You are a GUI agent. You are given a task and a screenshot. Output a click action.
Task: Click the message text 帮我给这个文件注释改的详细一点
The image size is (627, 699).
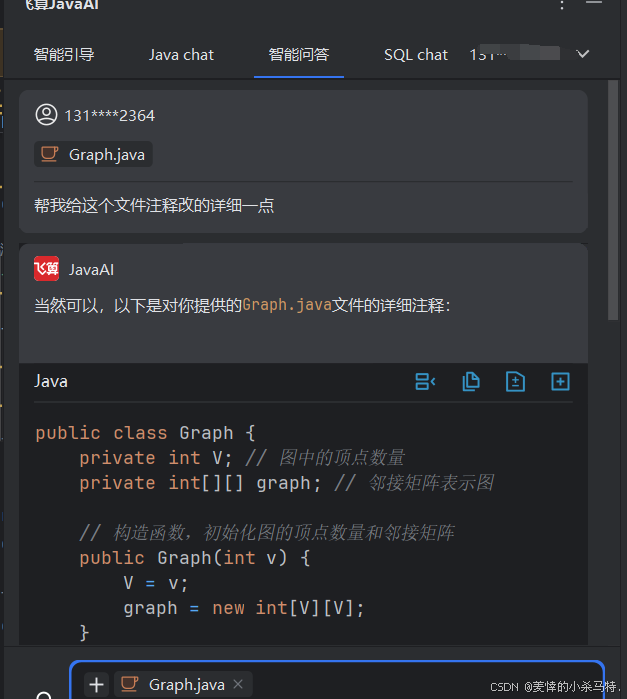point(154,206)
